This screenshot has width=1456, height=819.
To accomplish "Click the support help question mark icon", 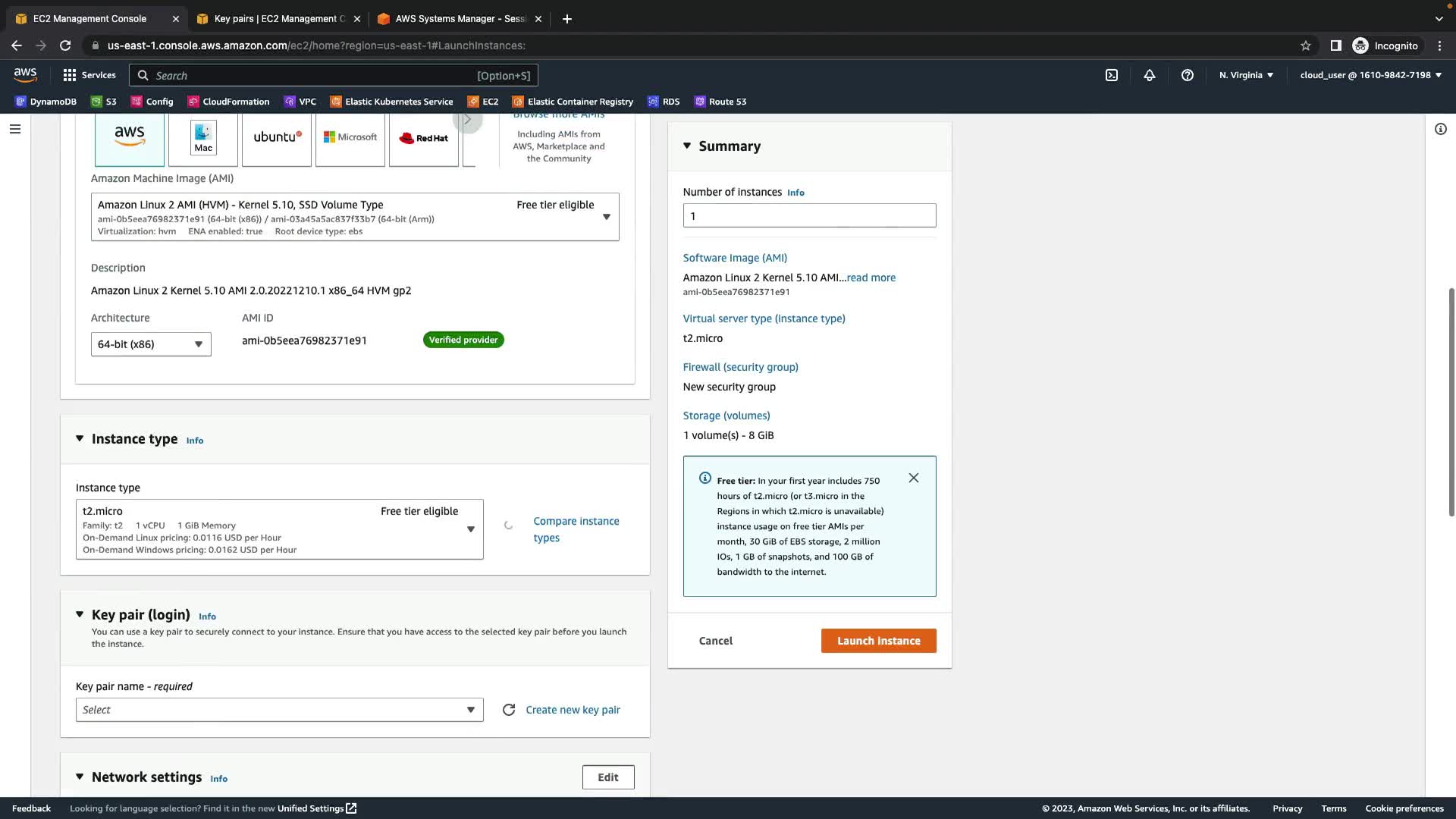I will [1188, 75].
